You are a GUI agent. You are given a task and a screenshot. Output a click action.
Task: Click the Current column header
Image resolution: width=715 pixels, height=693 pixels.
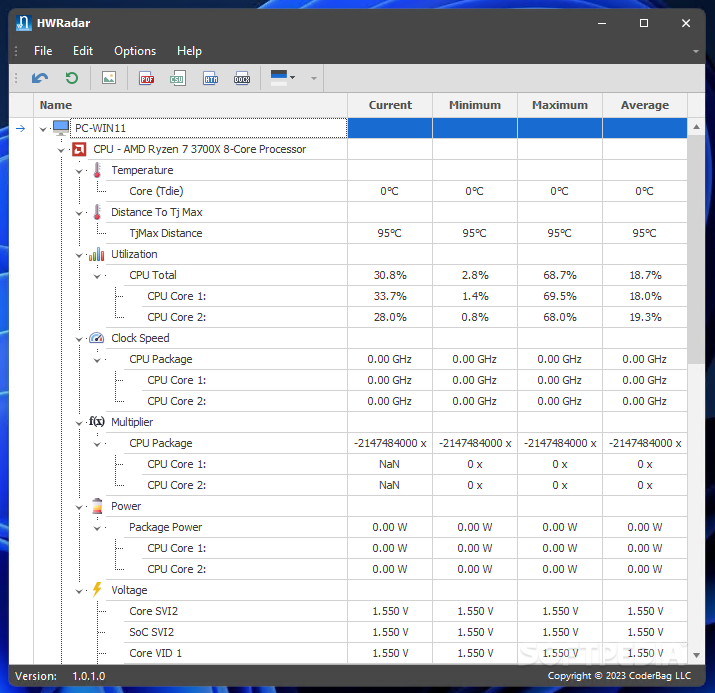point(390,105)
